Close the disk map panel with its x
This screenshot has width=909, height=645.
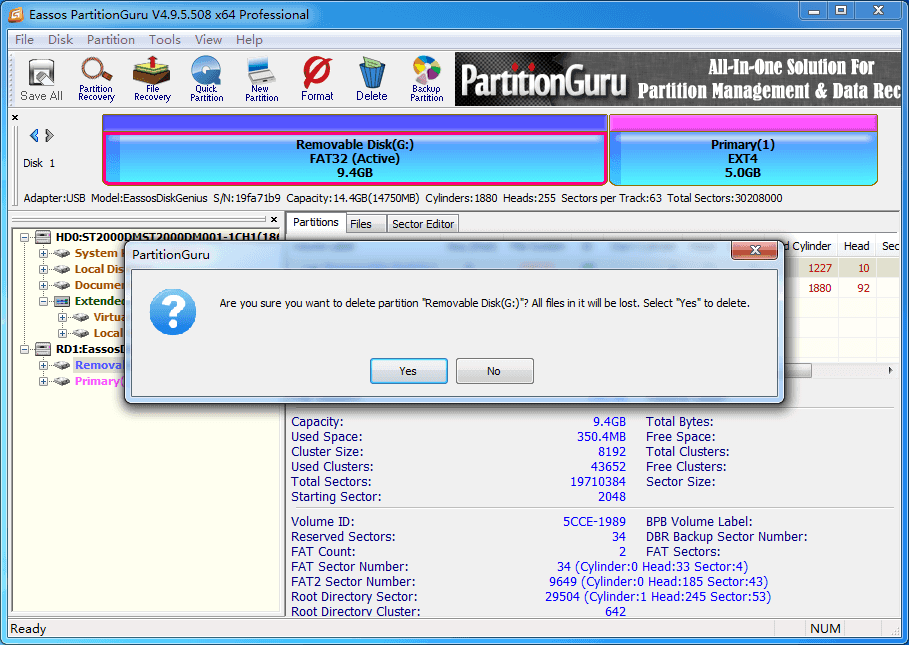15,118
